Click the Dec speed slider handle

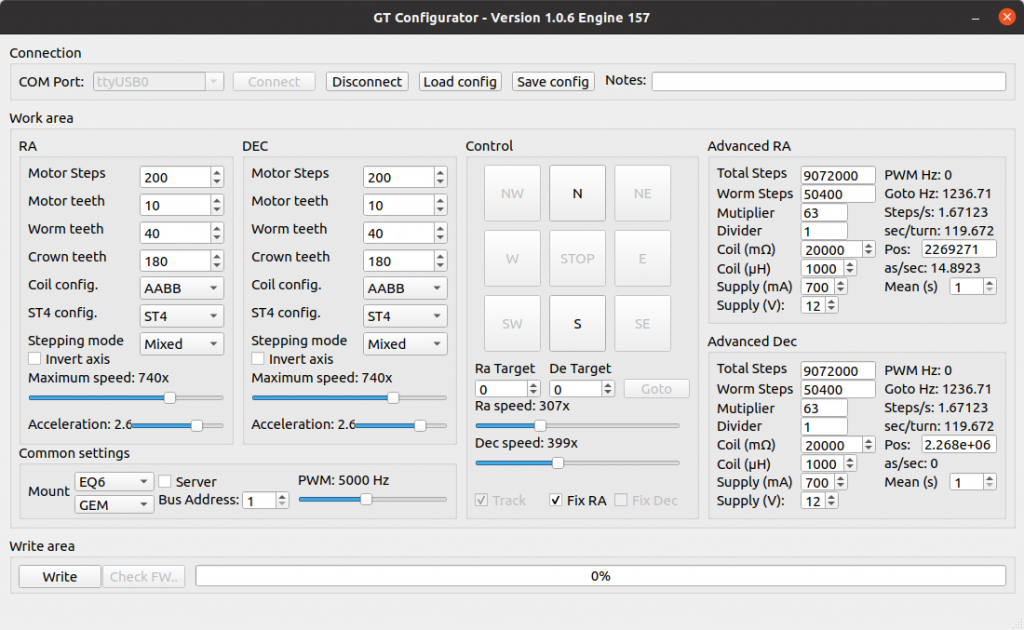coord(558,463)
